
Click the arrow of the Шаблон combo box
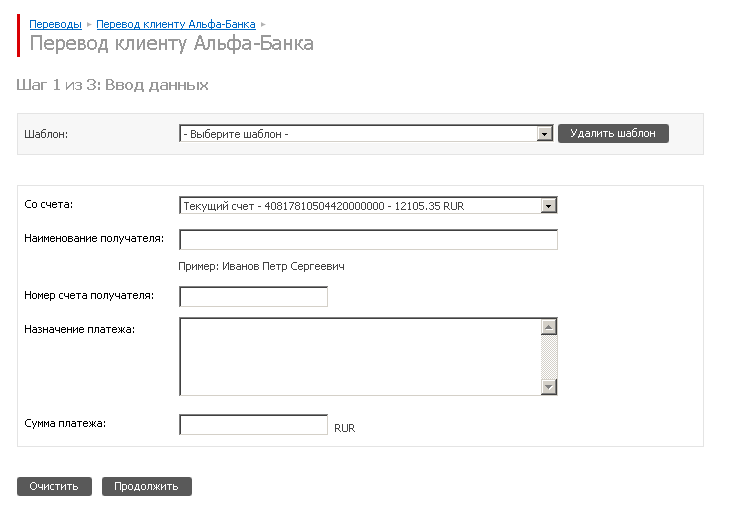click(x=544, y=134)
